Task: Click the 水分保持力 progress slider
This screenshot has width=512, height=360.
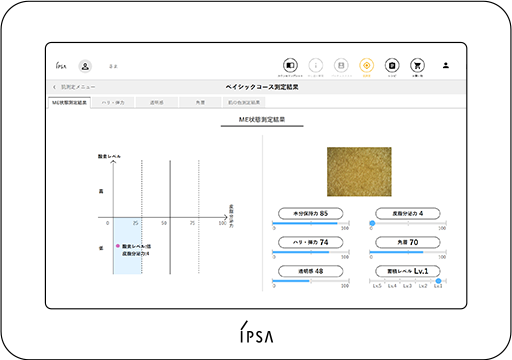Action: pos(311,223)
